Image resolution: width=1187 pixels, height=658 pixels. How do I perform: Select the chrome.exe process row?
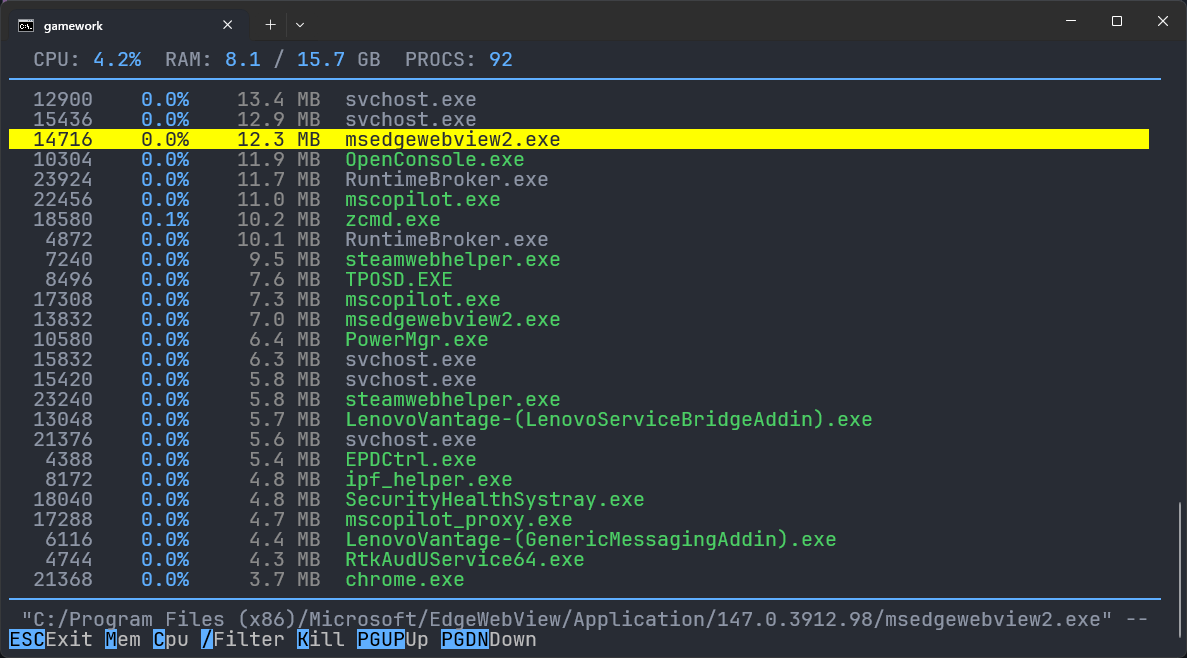coord(578,579)
